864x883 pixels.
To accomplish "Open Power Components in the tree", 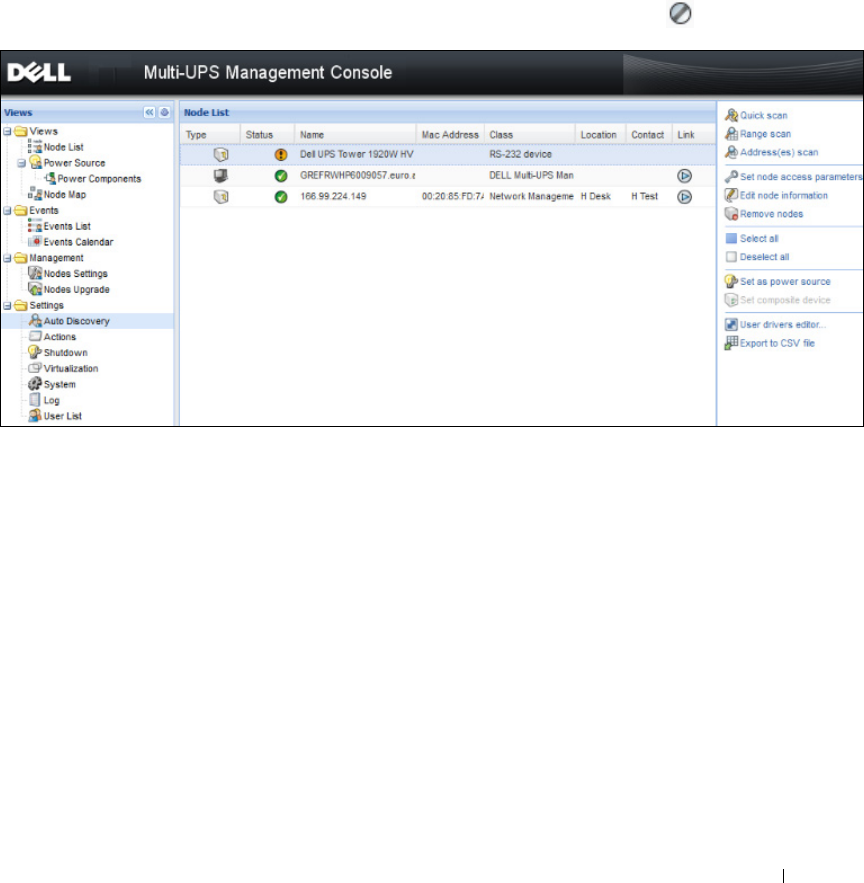I will (99, 179).
